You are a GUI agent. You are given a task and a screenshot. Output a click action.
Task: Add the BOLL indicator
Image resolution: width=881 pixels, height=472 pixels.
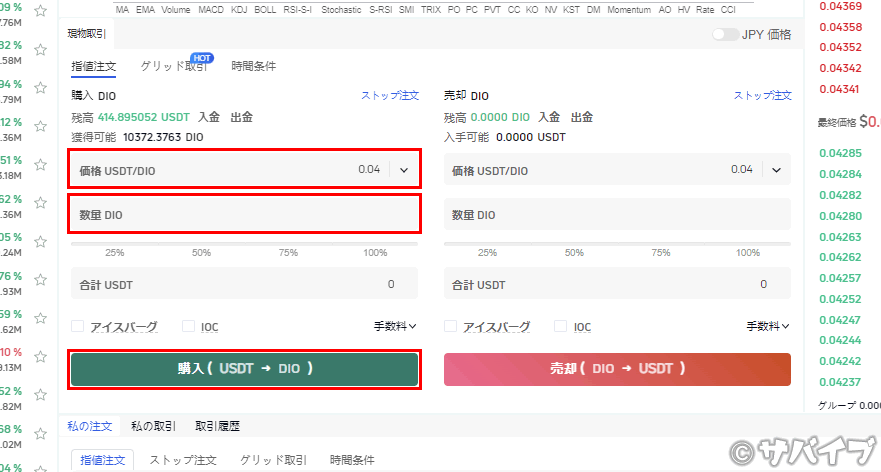(265, 10)
